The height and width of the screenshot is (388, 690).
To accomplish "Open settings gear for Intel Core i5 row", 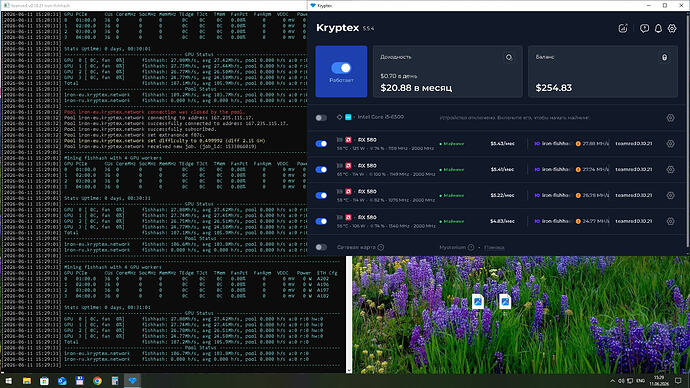I will coord(670,118).
